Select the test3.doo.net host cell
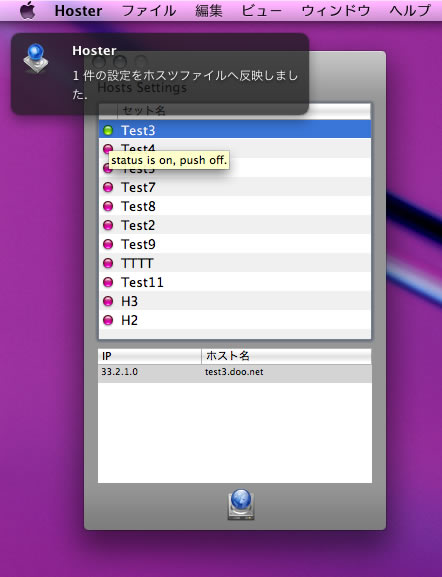The height and width of the screenshot is (577, 442). [x=234, y=372]
